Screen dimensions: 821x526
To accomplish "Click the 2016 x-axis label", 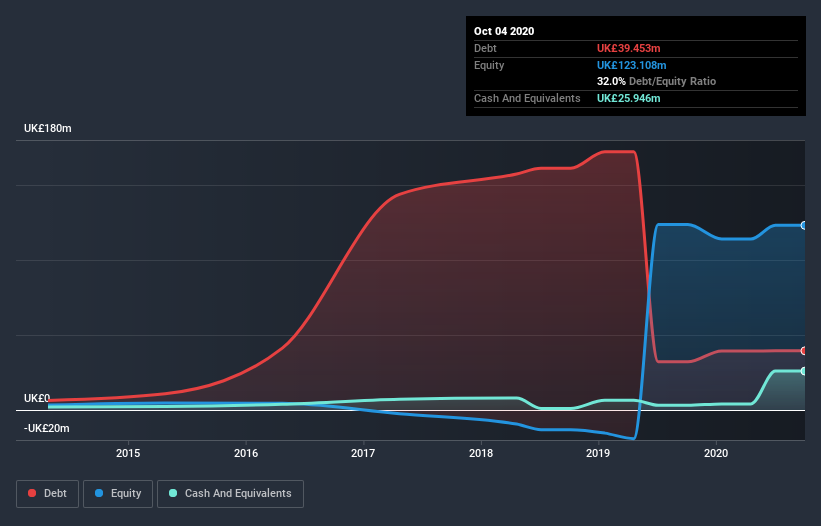I will 246,453.
